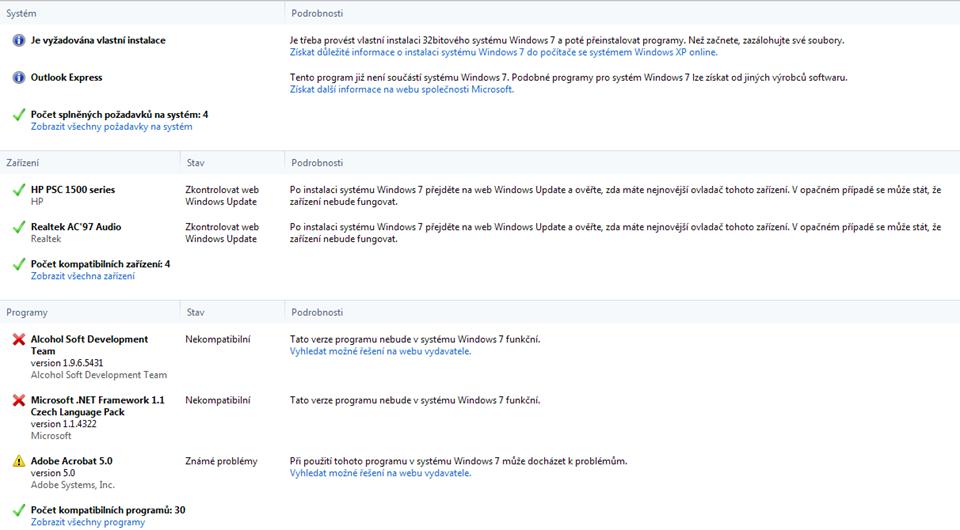Select the Adobe Acrobat 5.0 program title
Viewport: 960px width, 530px height.
point(72,461)
